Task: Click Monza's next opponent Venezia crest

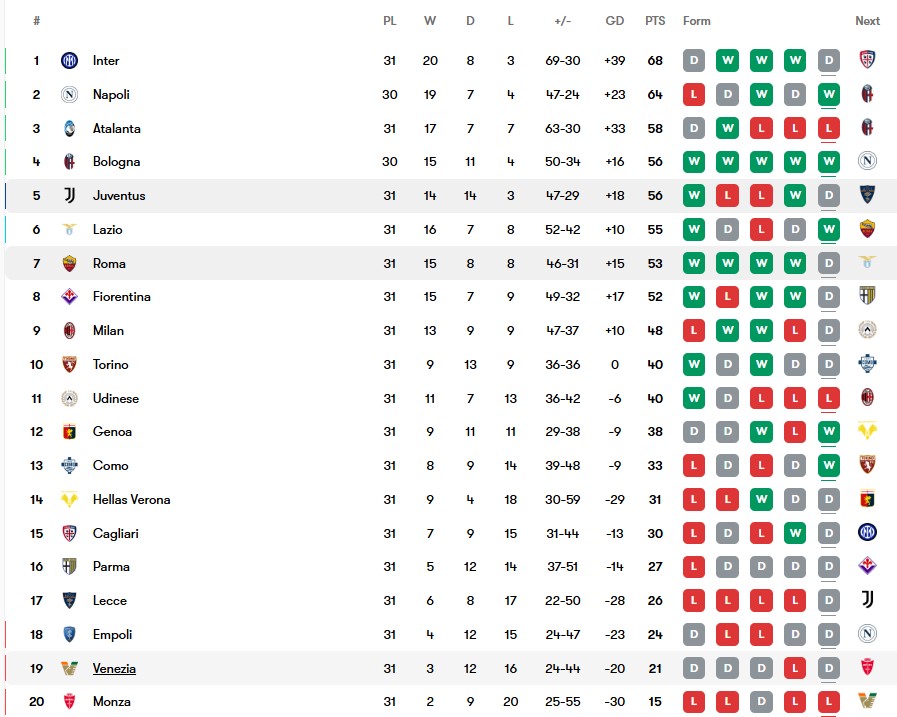Action: (867, 700)
